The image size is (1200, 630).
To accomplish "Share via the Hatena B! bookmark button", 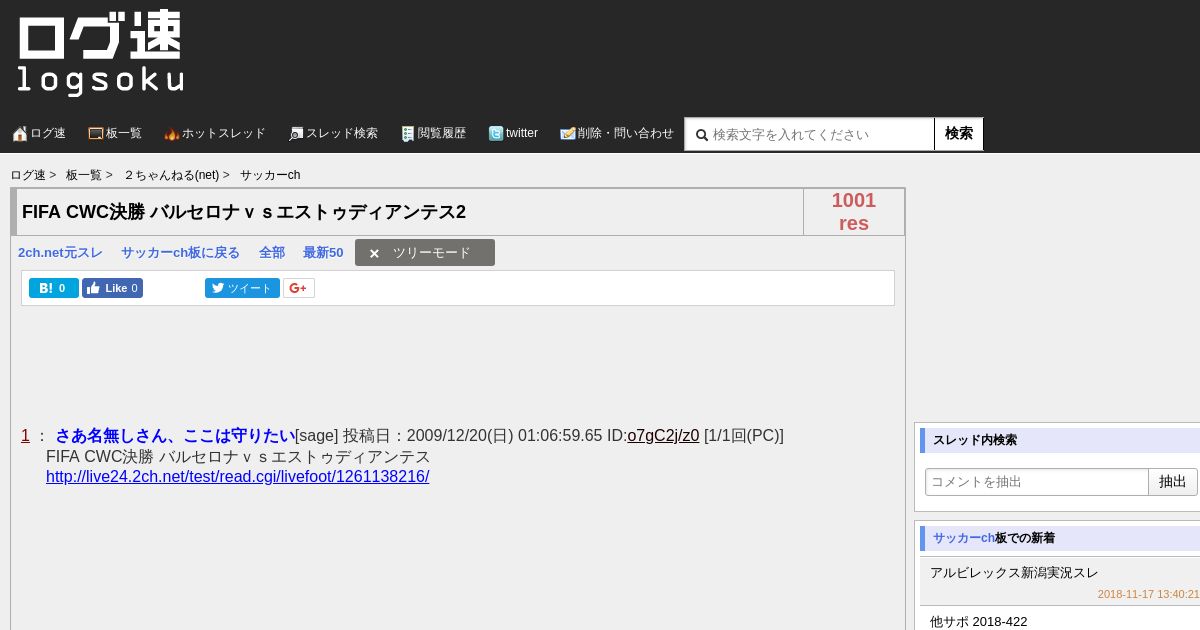I will coord(54,288).
